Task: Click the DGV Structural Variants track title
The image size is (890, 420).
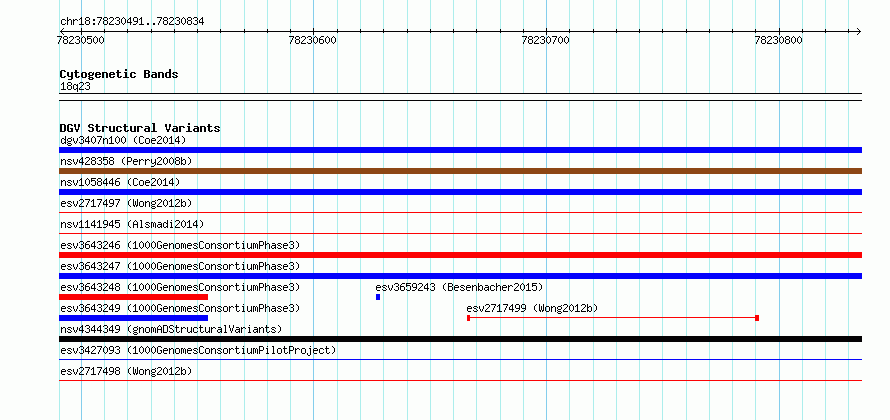Action: (x=140, y=128)
